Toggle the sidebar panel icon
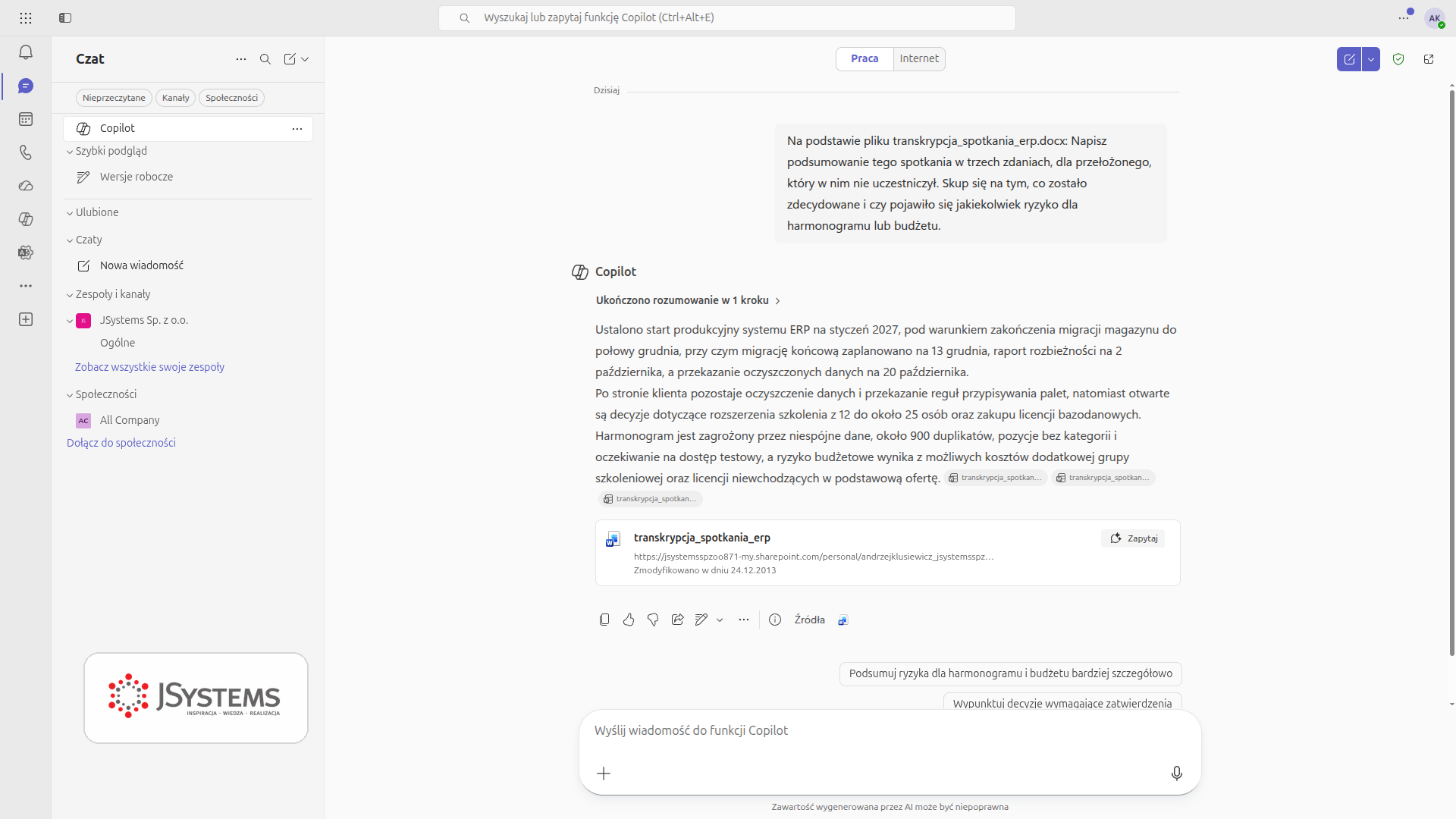 (65, 17)
